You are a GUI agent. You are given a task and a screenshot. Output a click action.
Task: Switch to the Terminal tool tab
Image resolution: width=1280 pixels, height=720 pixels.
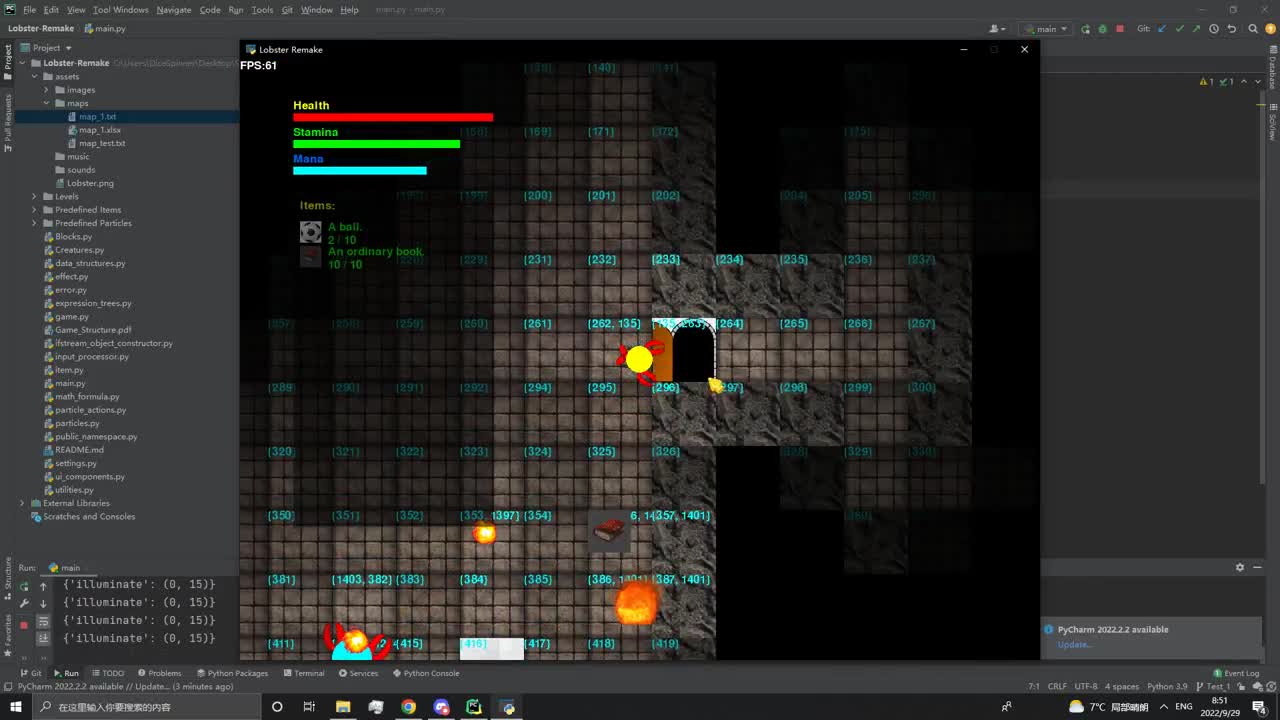click(303, 673)
